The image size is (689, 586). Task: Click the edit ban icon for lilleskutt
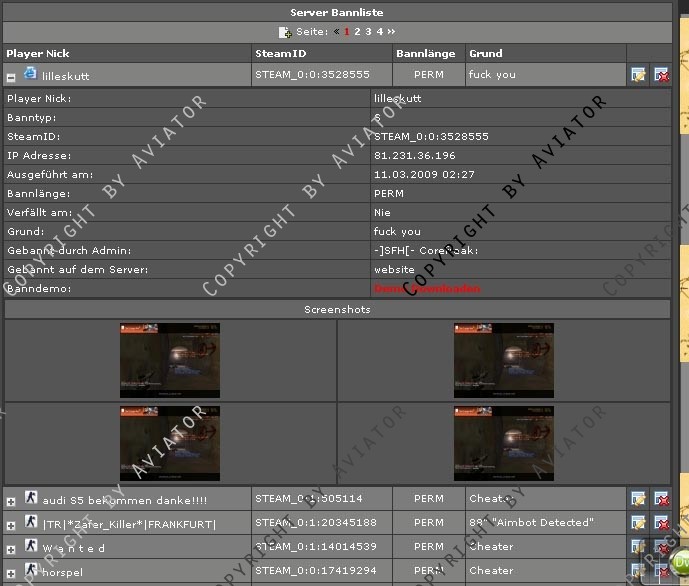(638, 75)
